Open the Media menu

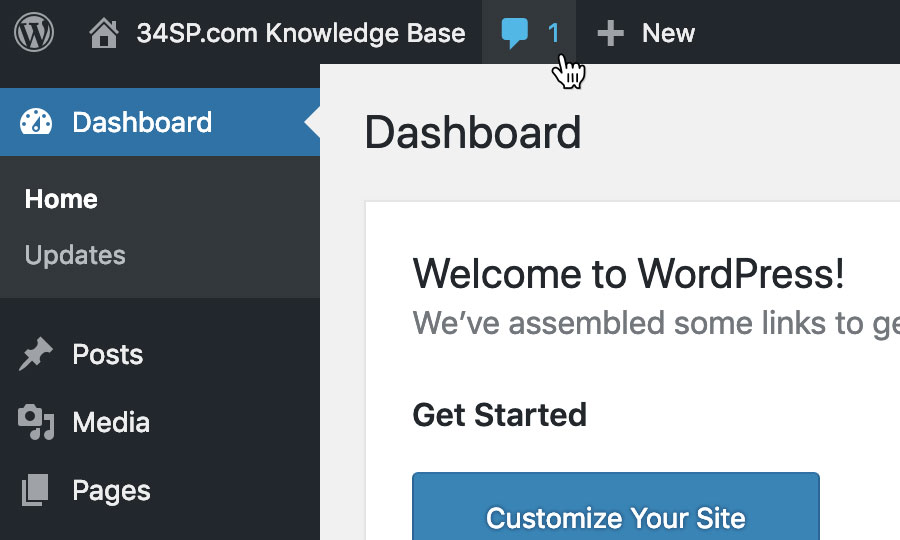point(111,422)
